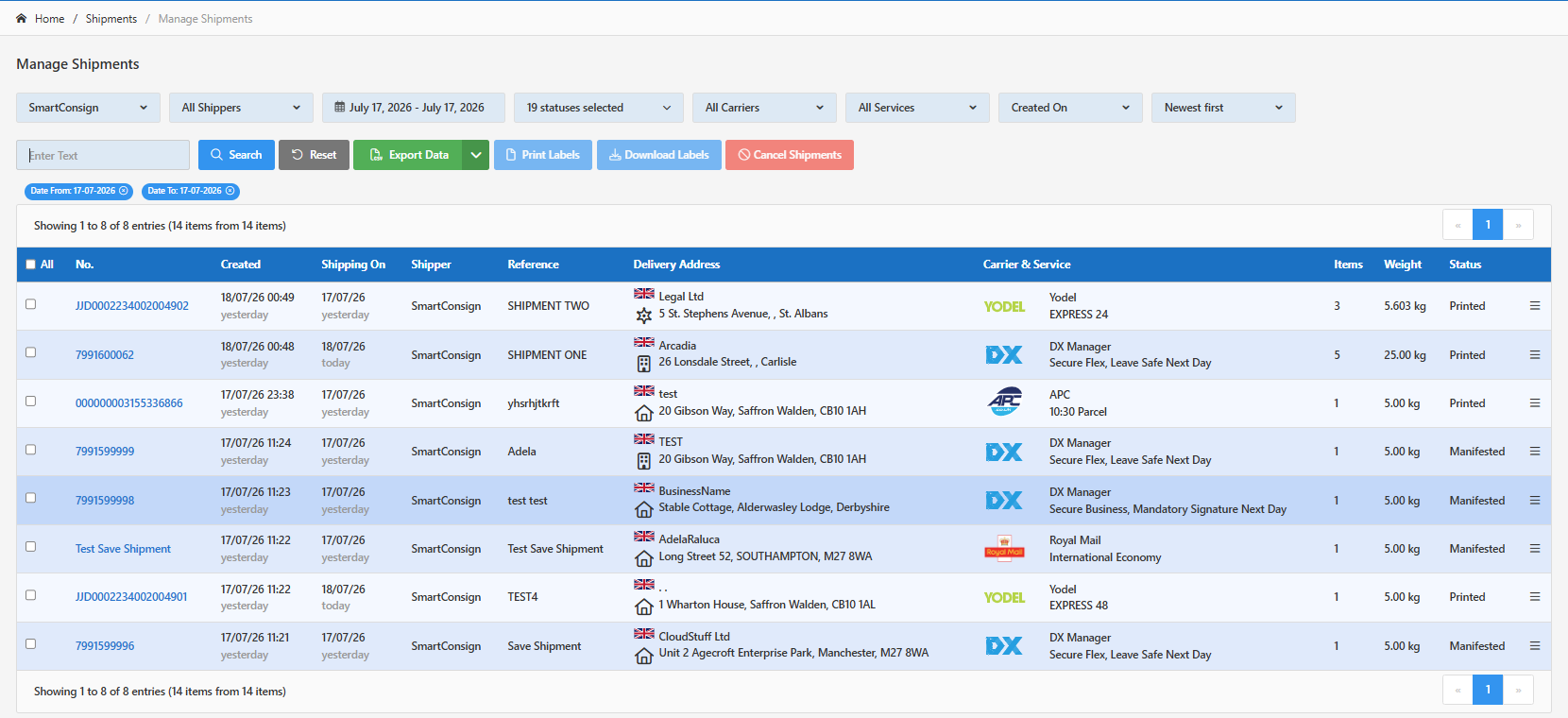
Task: Open row menu for TEST4 shipment
Action: [1535, 597]
